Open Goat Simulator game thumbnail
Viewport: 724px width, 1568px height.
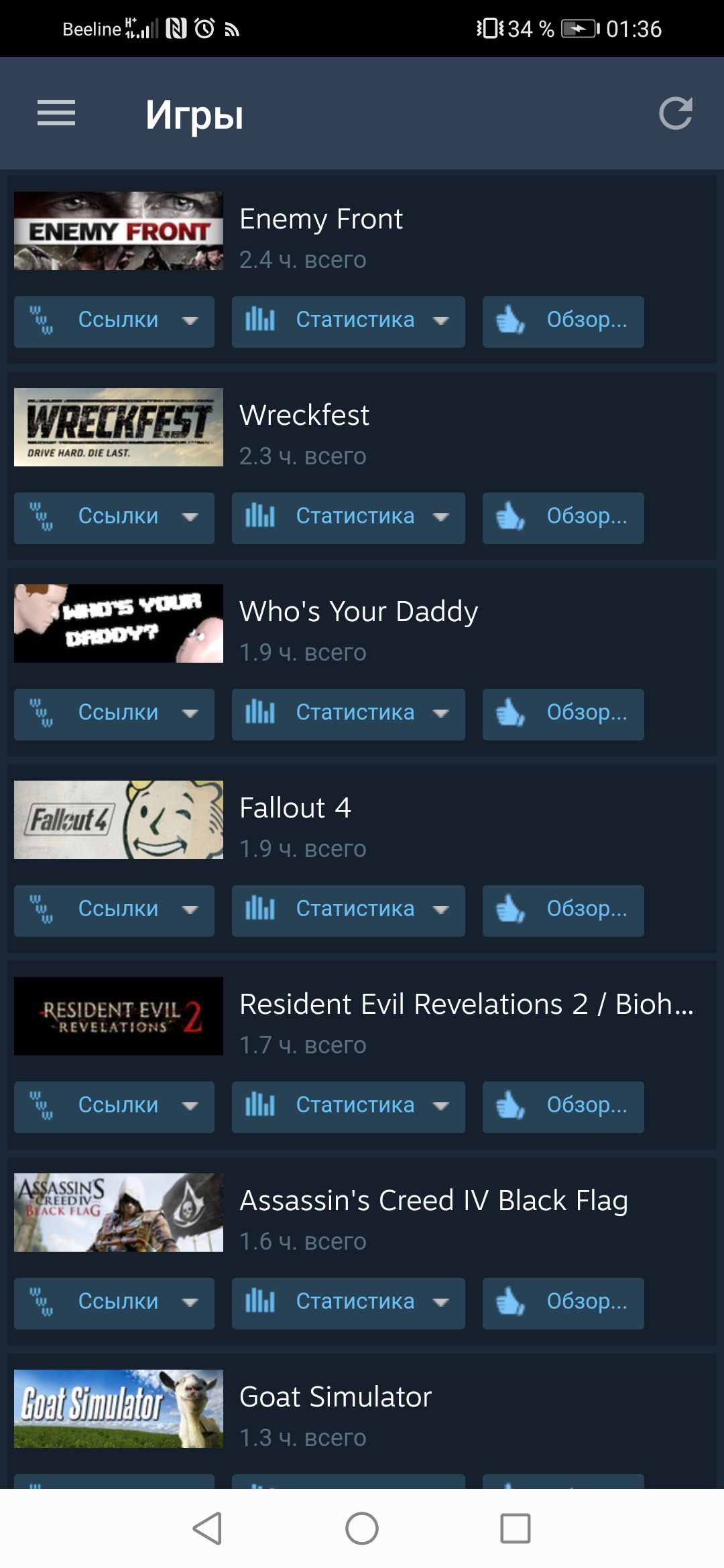click(x=119, y=1409)
